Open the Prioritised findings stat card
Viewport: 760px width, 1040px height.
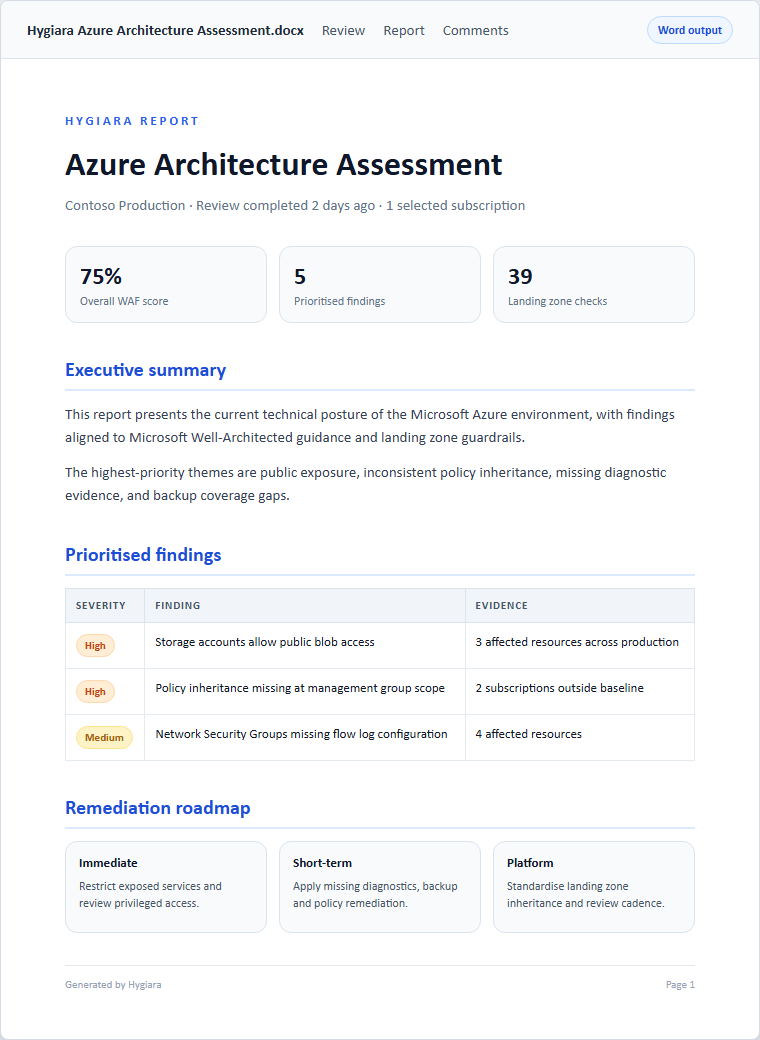point(380,285)
